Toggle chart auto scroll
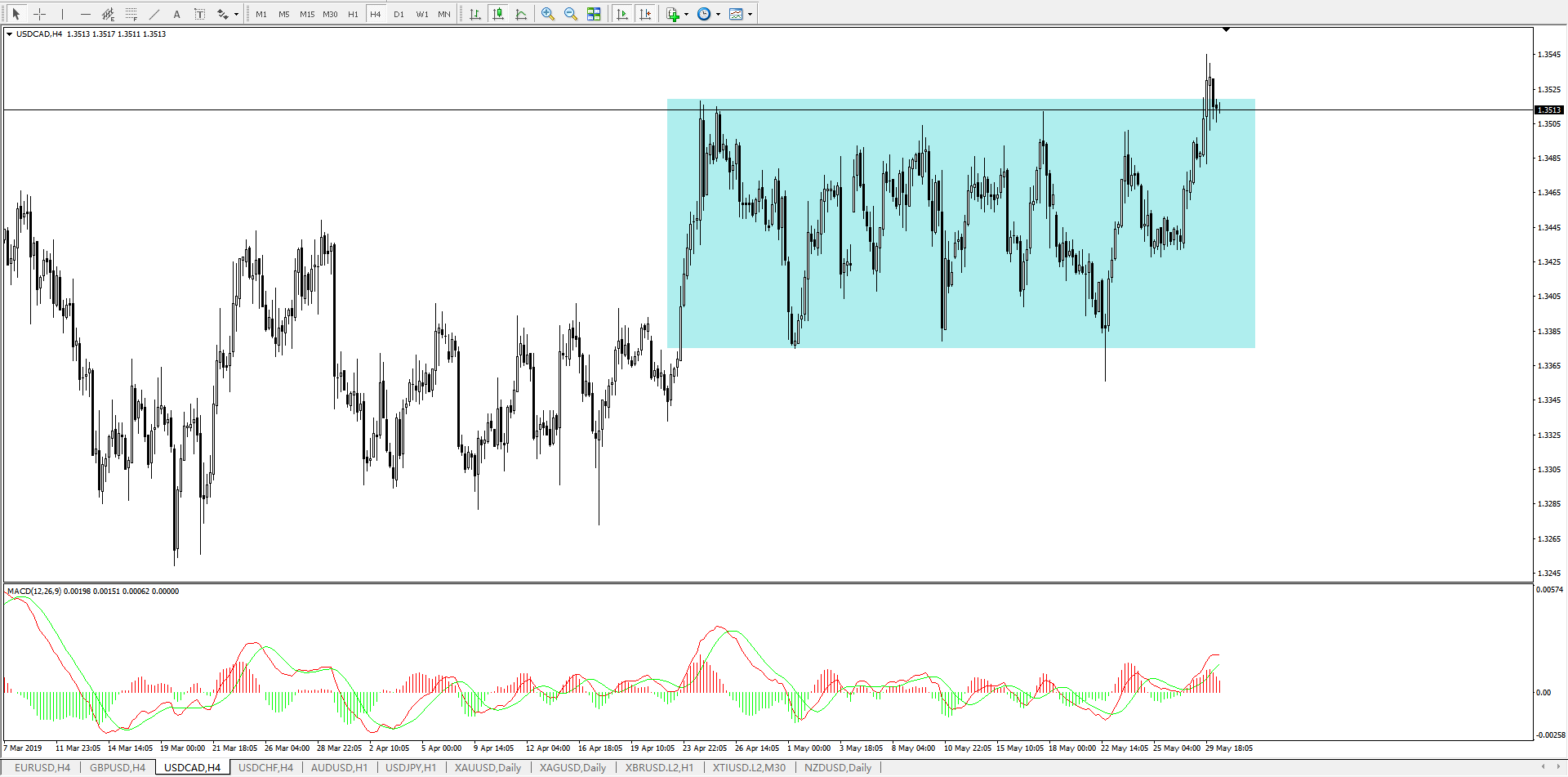The height and width of the screenshot is (777, 1568). (622, 14)
